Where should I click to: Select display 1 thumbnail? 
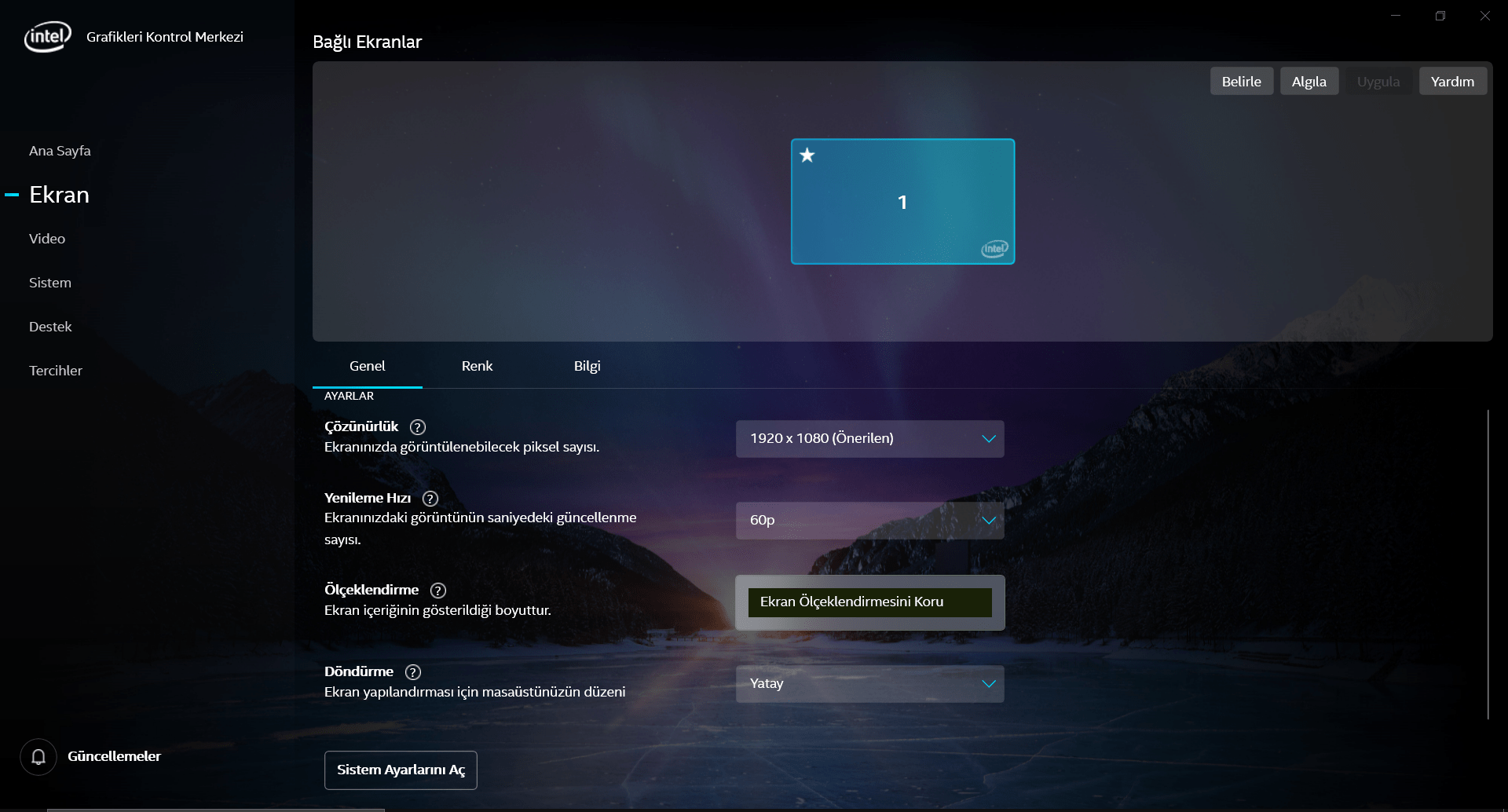click(x=902, y=202)
